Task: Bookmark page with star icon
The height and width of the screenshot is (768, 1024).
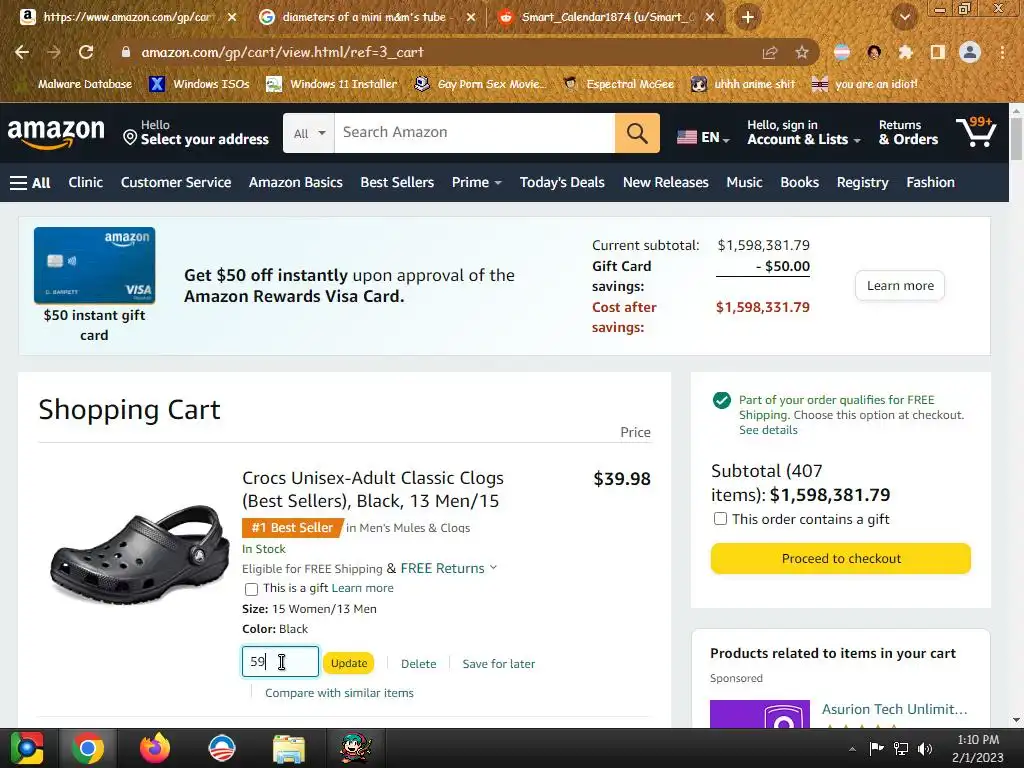Action: click(802, 52)
